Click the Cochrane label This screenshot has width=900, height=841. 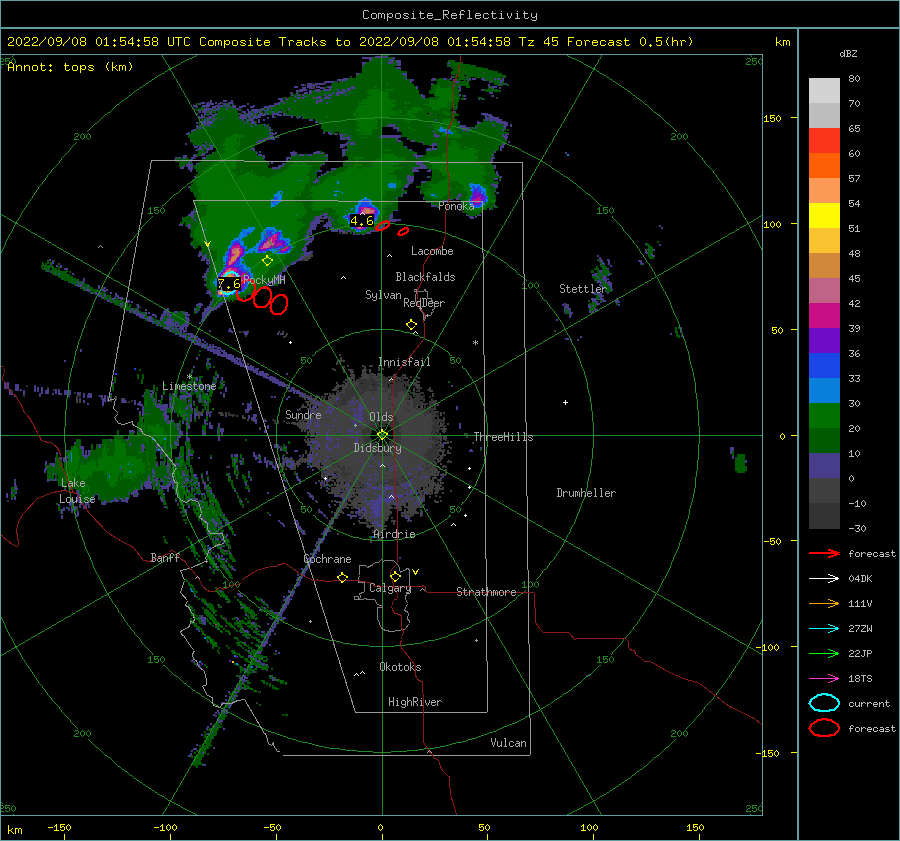[x=327, y=559]
